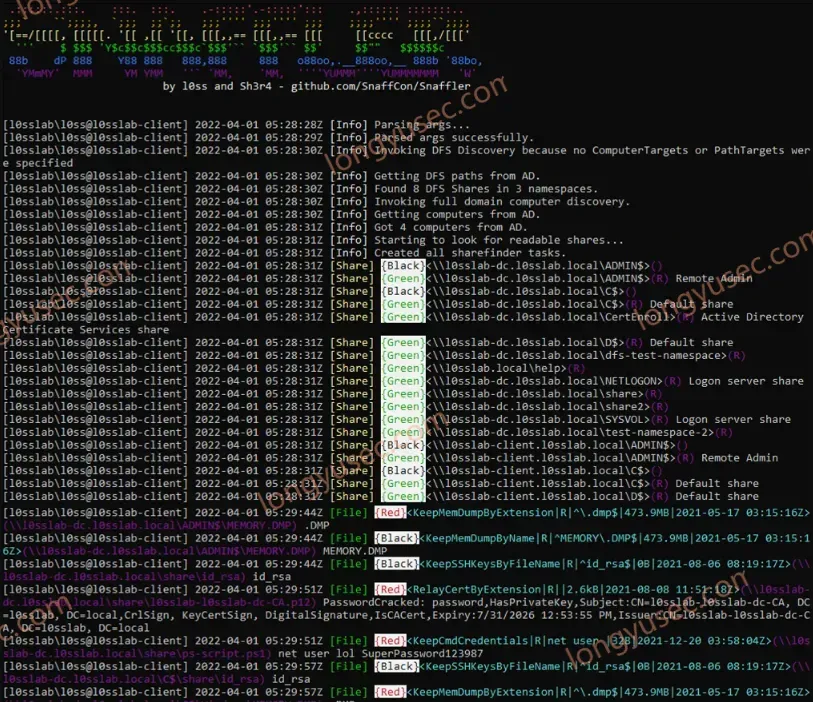813x702 pixels.
Task: Click the RelayCertByExtension rule text
Action: pyautogui.click(x=477, y=589)
